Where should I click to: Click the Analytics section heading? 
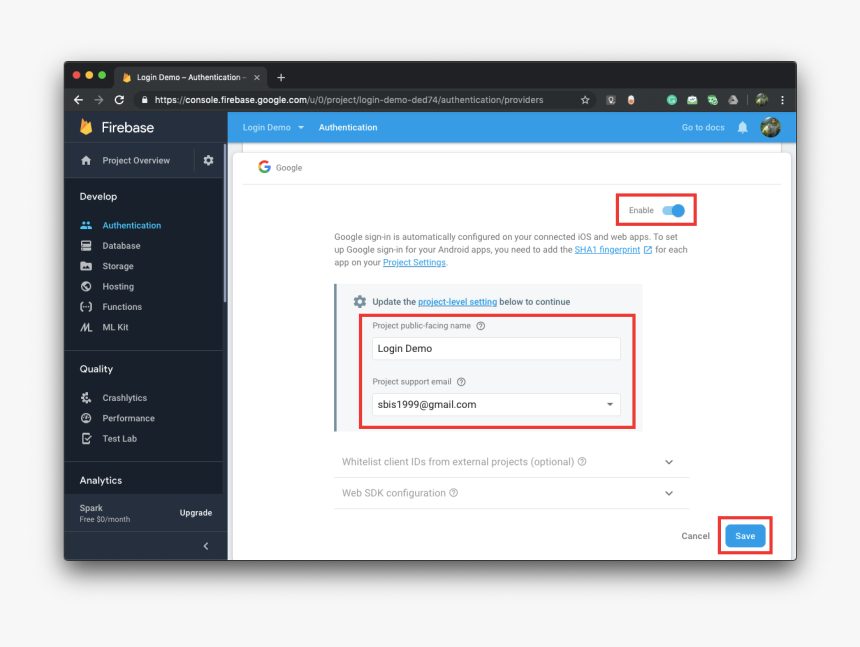coord(101,480)
